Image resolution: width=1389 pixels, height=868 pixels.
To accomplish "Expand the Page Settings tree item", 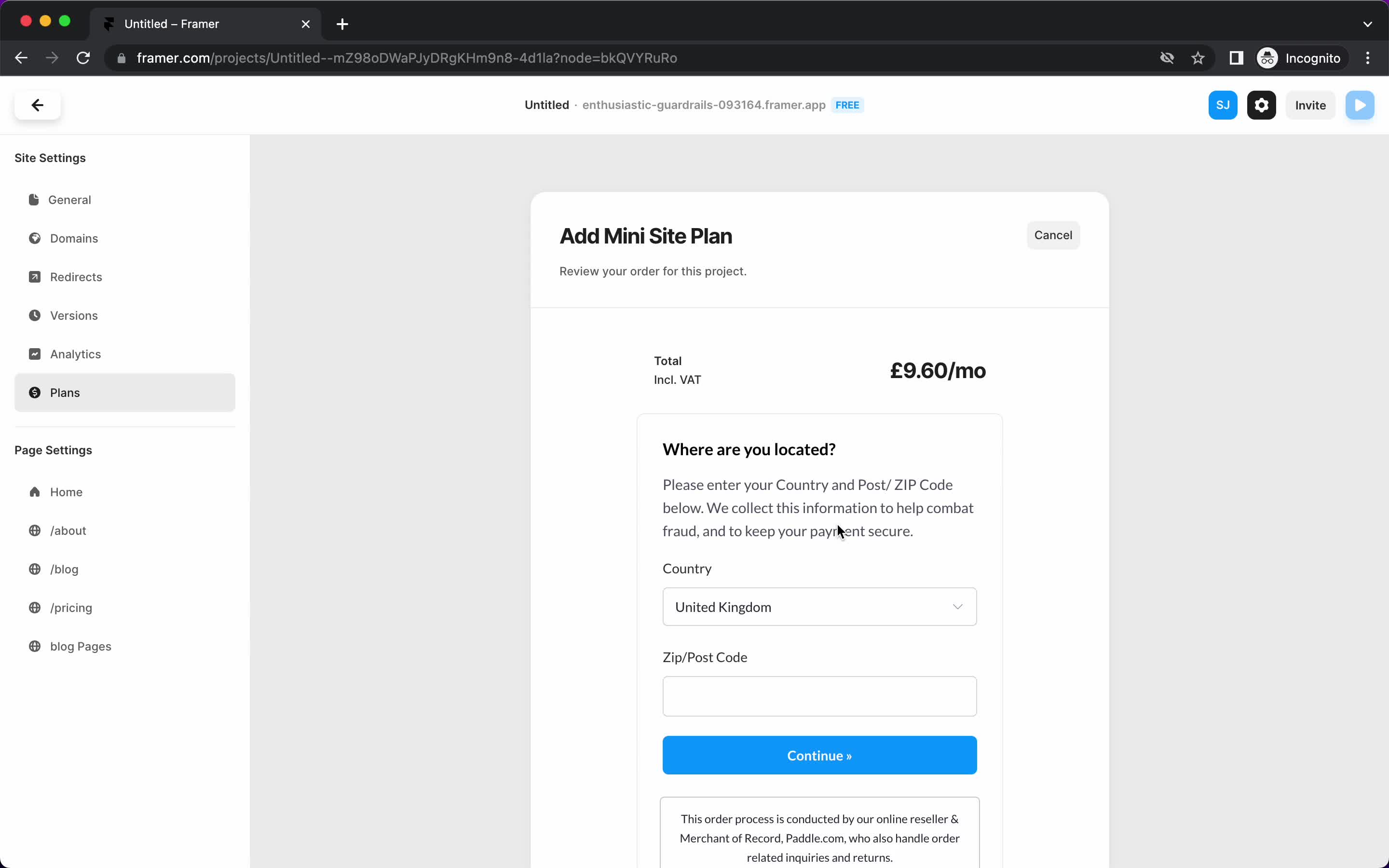I will 53,449.
